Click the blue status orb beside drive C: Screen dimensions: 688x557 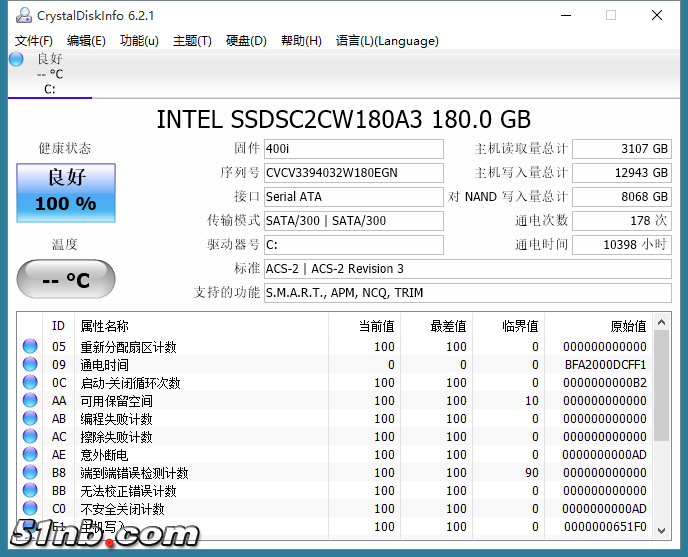(x=16, y=59)
